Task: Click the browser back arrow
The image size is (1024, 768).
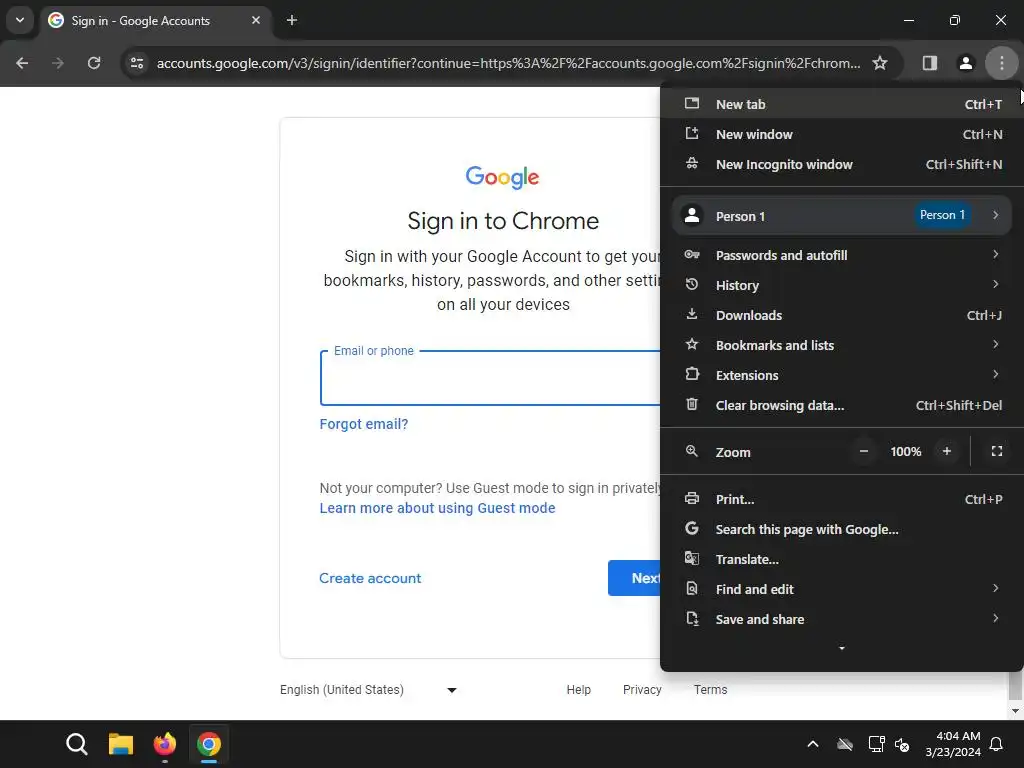Action: click(x=22, y=63)
